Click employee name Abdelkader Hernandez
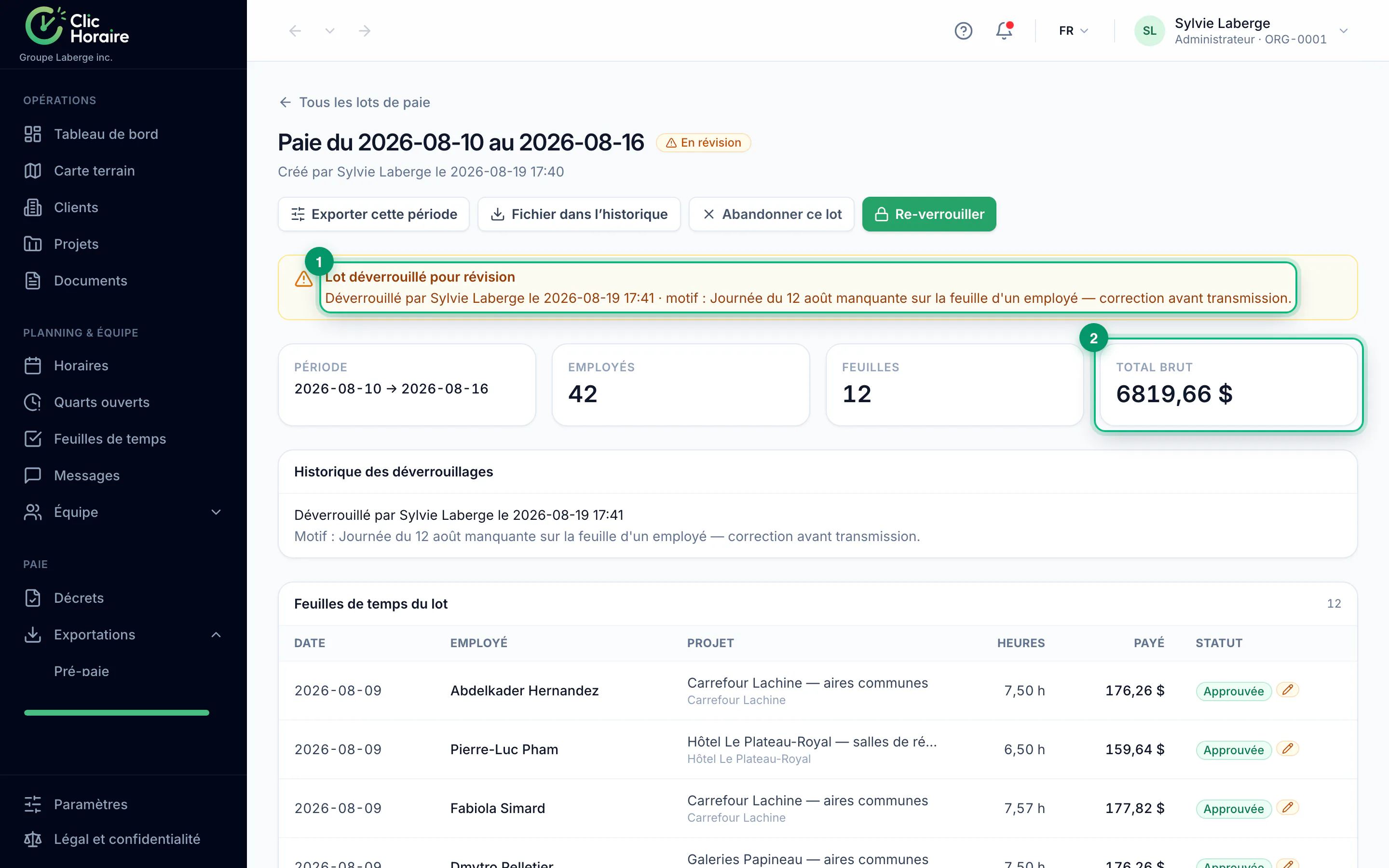Screen dimensions: 1389x868 (525, 691)
